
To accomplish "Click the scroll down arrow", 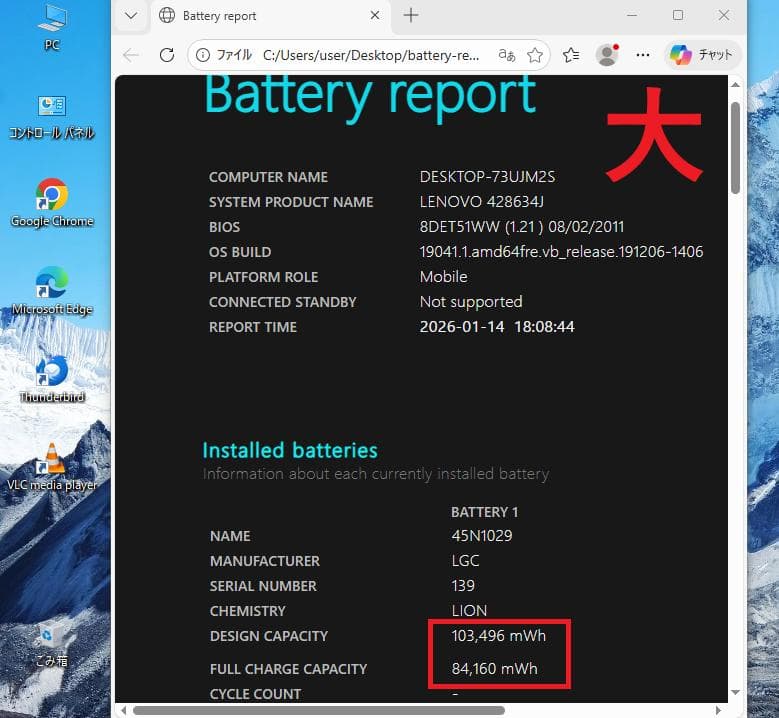I will [736, 692].
